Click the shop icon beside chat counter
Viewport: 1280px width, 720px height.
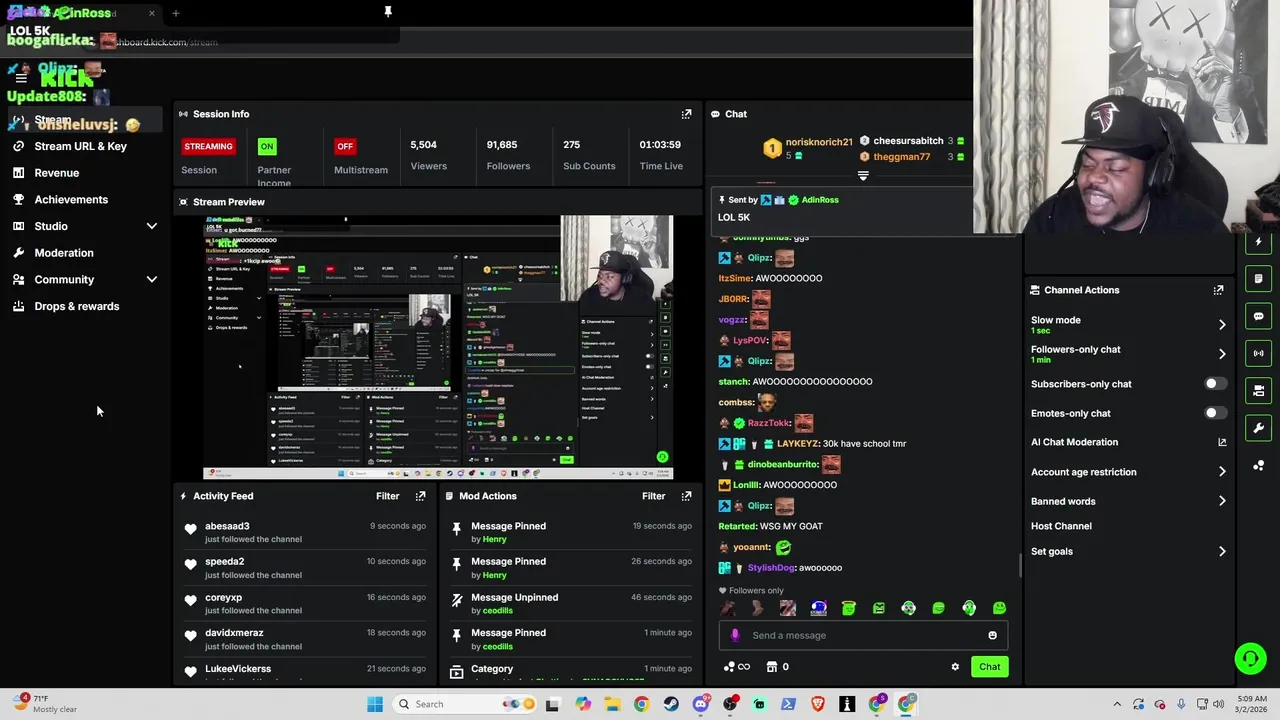[x=772, y=667]
